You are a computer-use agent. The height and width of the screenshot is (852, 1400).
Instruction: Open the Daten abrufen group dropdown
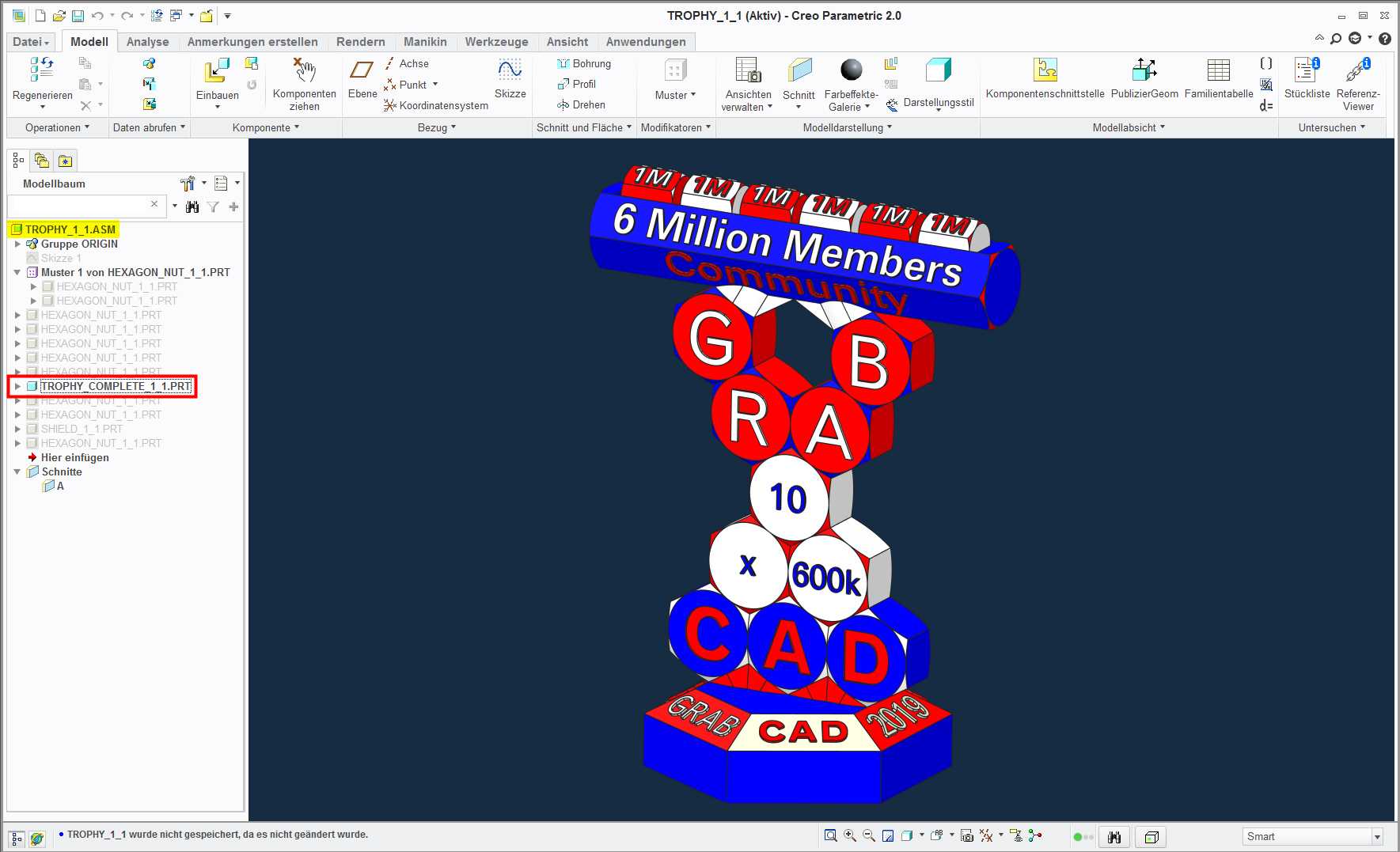(x=149, y=127)
